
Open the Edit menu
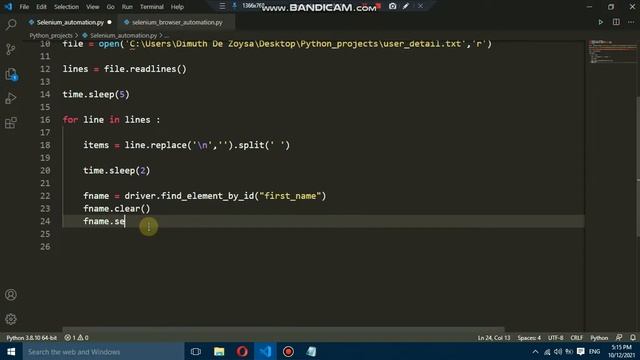point(41,7)
